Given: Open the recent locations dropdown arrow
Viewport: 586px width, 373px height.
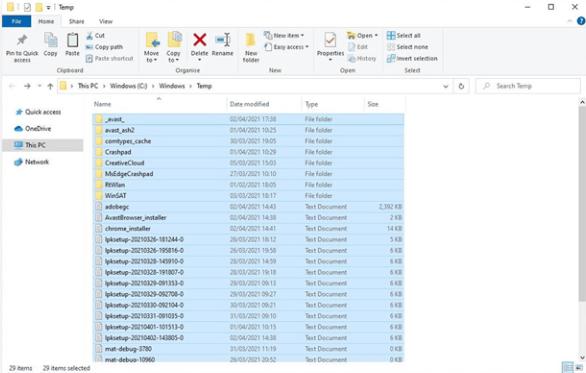Looking at the screenshot, I should pyautogui.click(x=39, y=86).
